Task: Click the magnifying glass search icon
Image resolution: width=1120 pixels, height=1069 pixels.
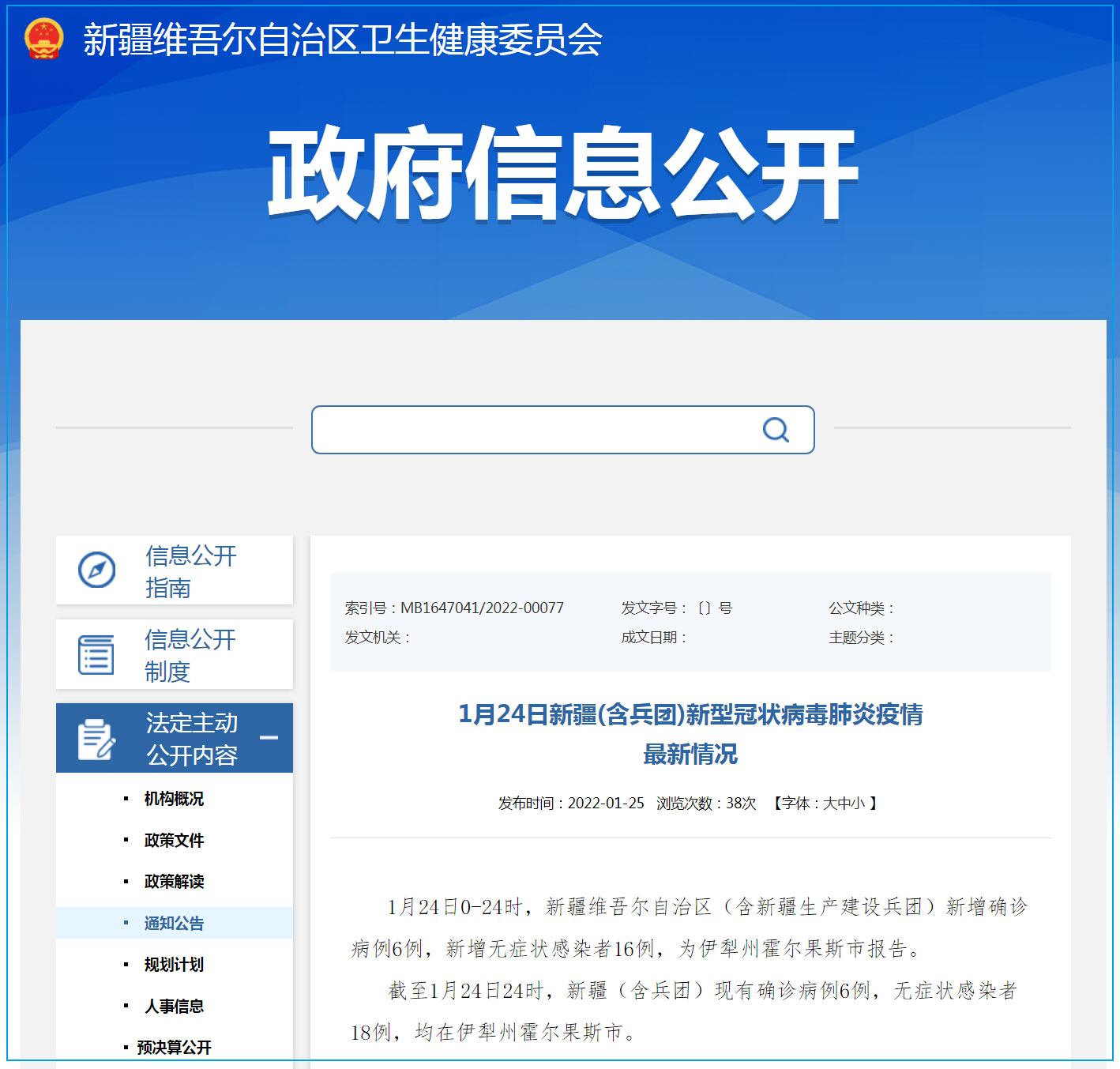Action: click(x=776, y=430)
